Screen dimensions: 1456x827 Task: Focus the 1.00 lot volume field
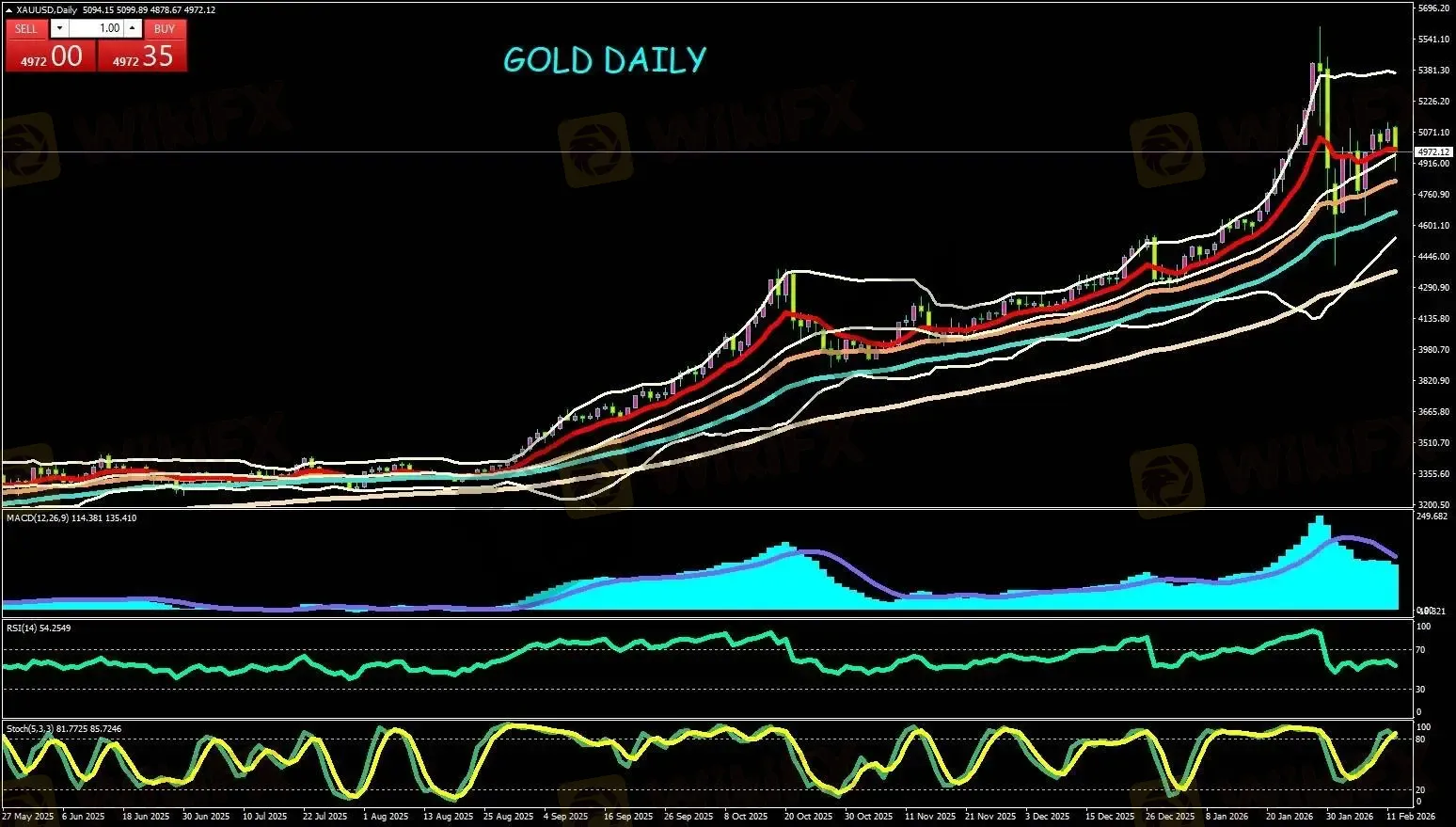pos(96,28)
